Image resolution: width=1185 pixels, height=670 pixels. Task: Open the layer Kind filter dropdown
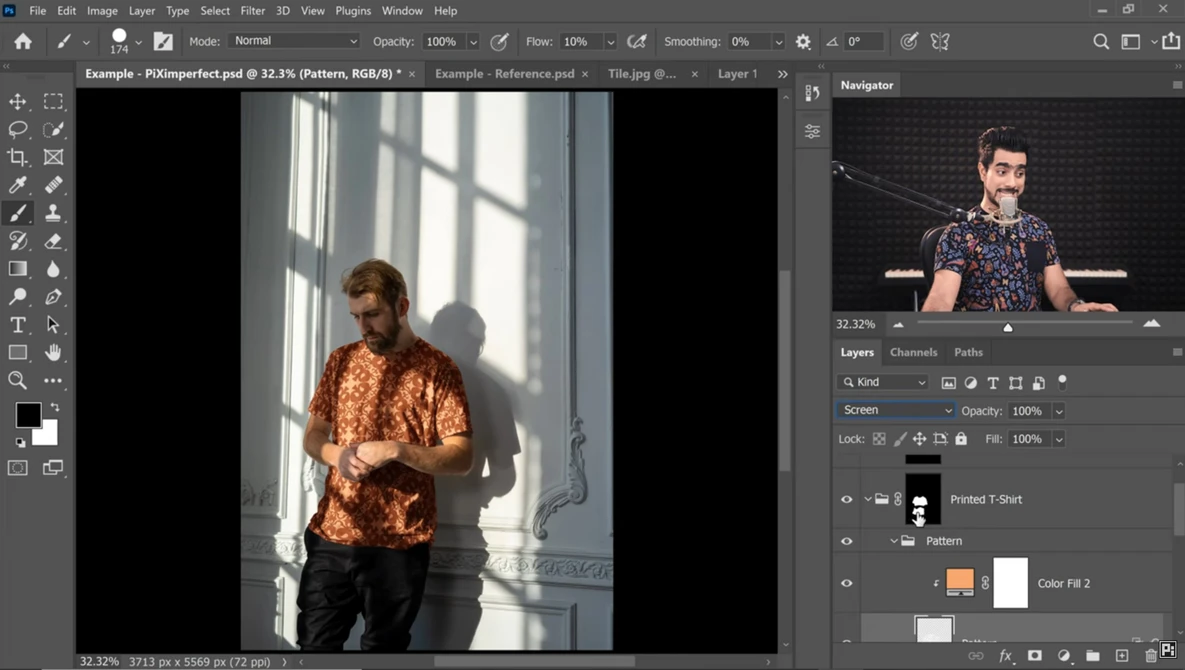(x=883, y=382)
